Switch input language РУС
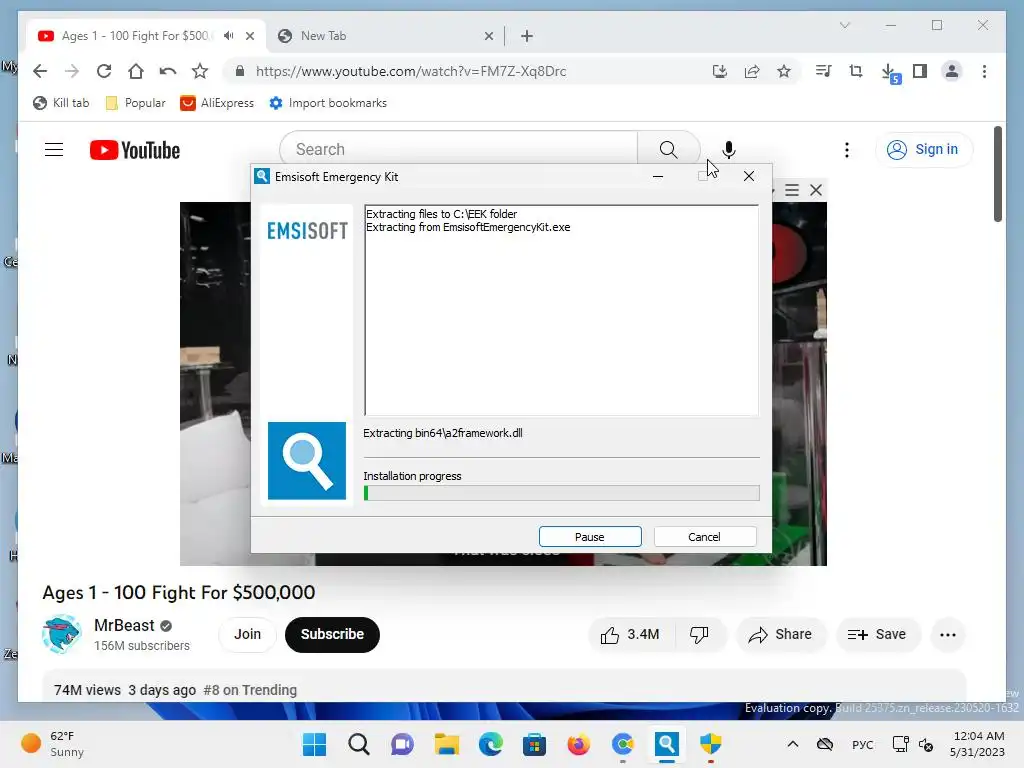The image size is (1024, 768). pyautogui.click(x=863, y=744)
